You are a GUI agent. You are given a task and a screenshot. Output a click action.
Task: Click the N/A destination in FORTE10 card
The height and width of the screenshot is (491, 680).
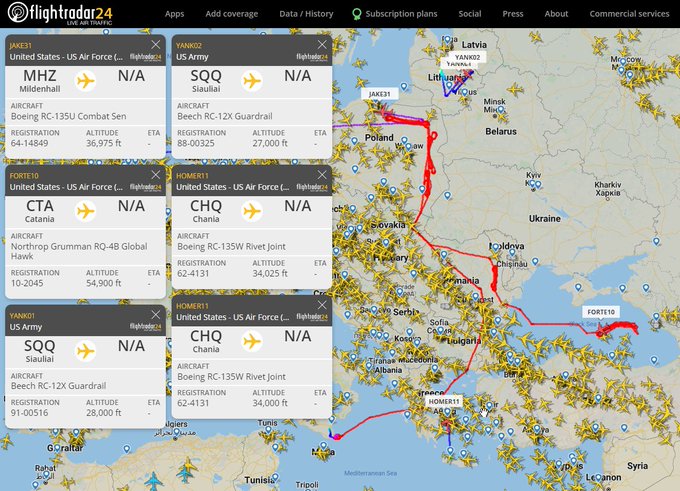click(131, 206)
